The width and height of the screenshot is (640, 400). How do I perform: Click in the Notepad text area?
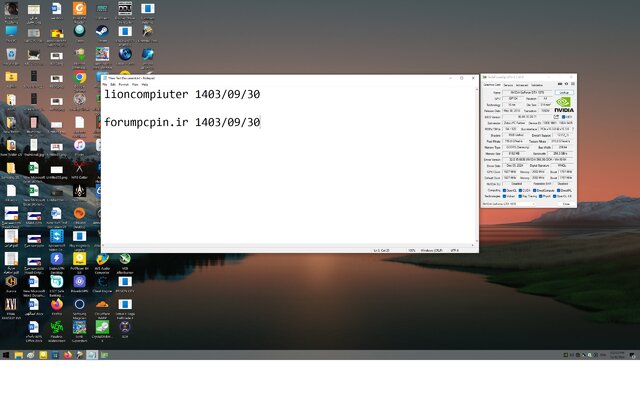[x=290, y=190]
